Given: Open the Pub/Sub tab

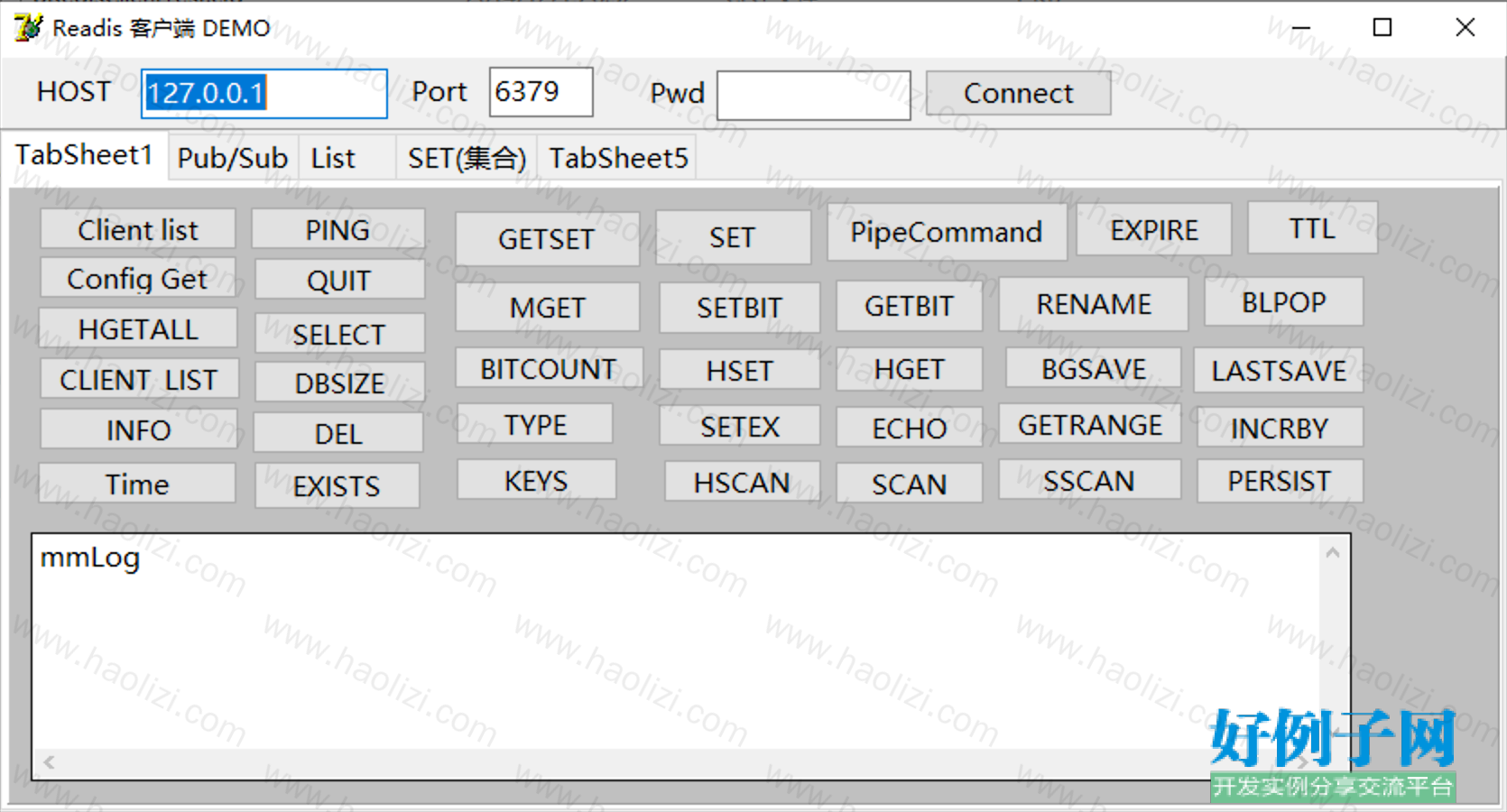Looking at the screenshot, I should [x=233, y=158].
